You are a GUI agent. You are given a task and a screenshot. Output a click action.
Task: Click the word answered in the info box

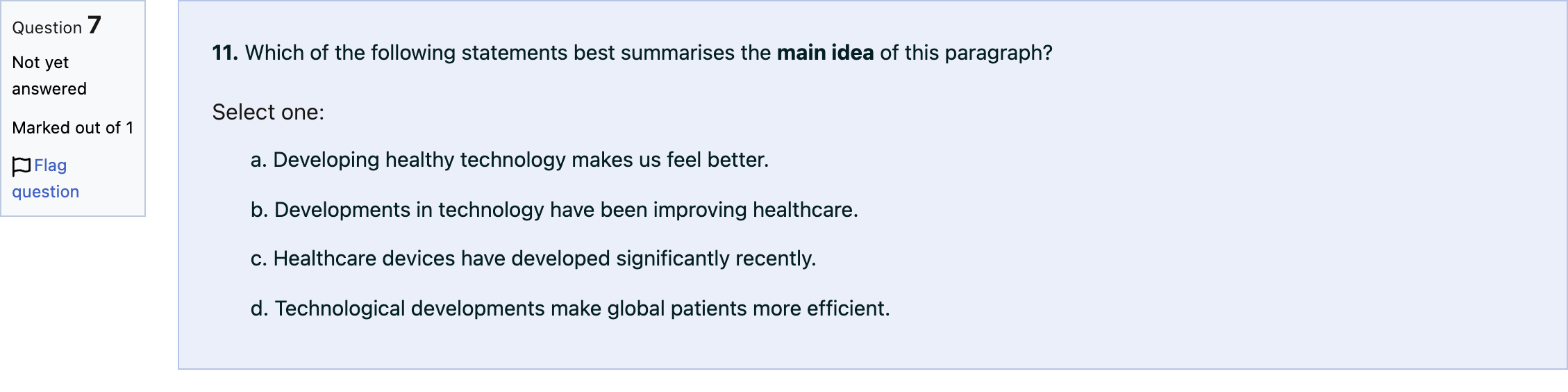(49, 89)
